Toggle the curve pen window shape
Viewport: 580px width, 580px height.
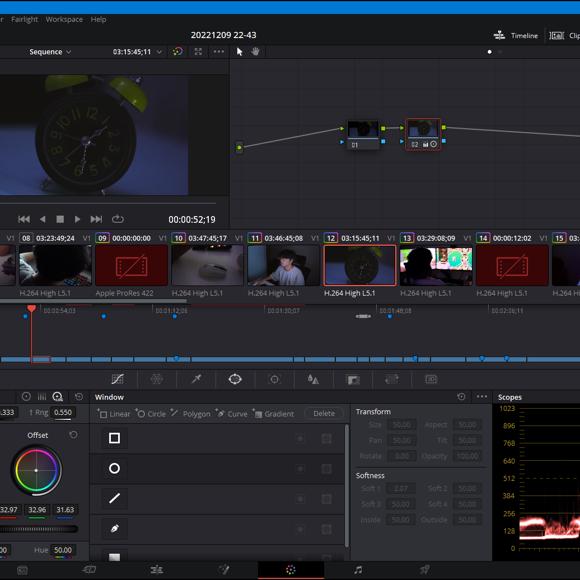coord(114,529)
